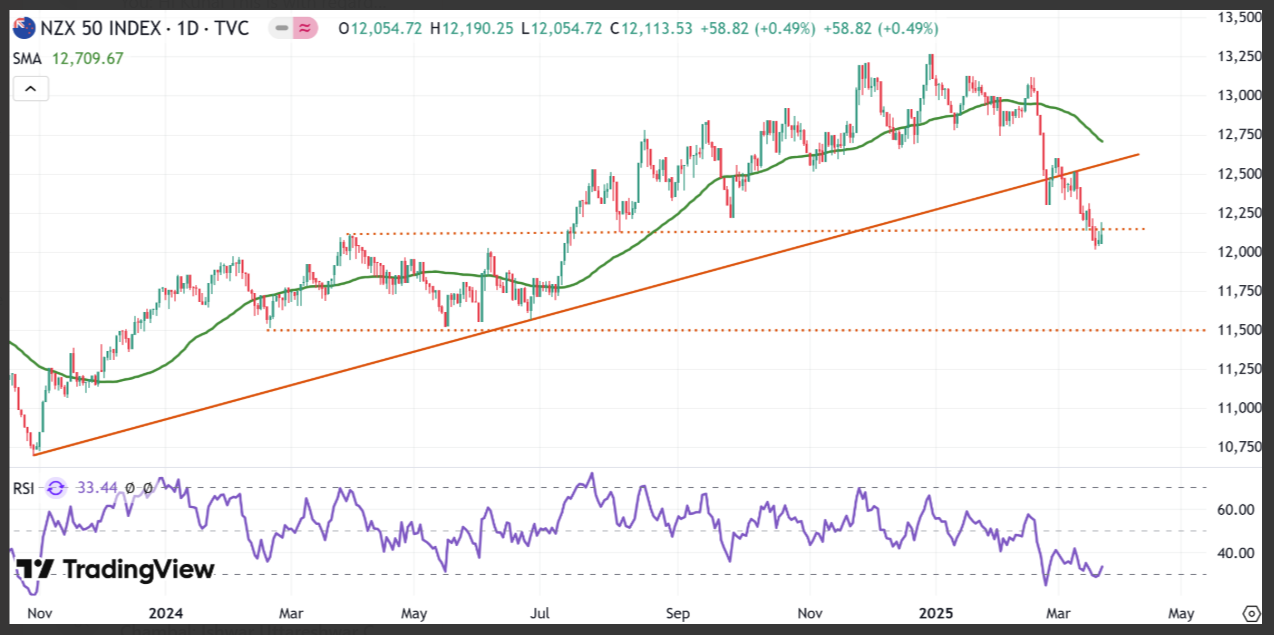Click the go-to-date target icon on time axis
This screenshot has width=1274, height=635.
click(1251, 613)
